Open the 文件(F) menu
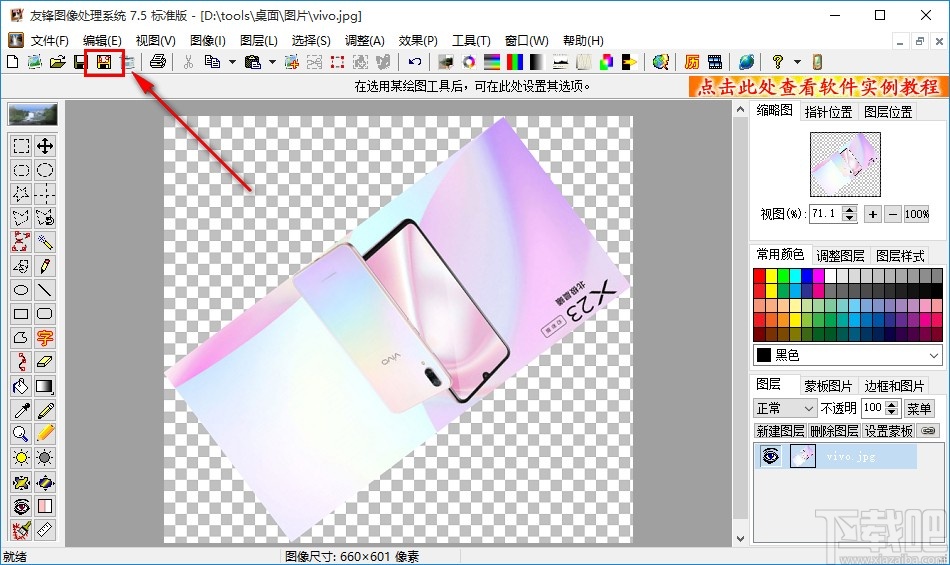 [50, 41]
